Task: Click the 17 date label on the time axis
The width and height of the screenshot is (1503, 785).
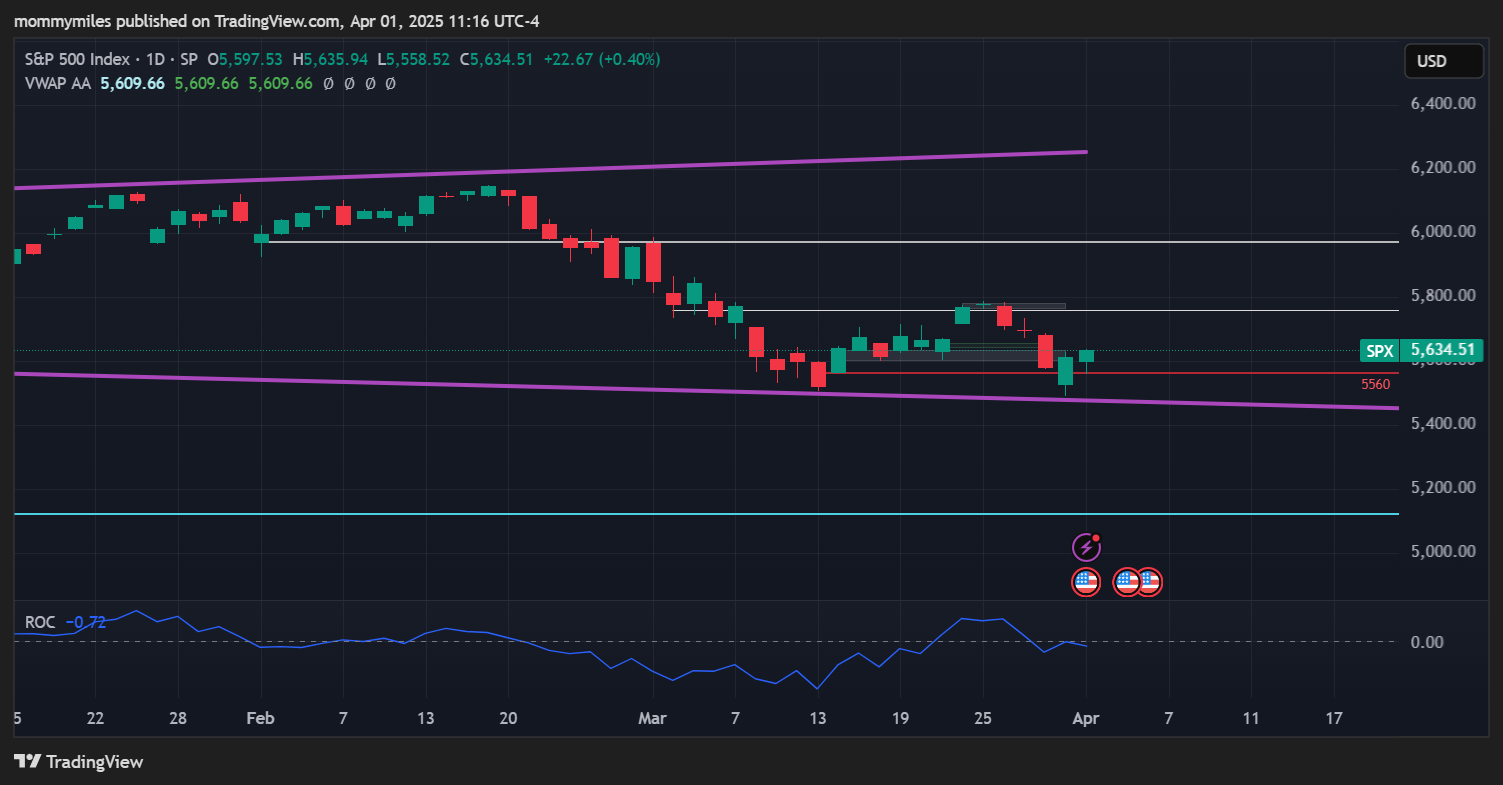Action: (1334, 719)
